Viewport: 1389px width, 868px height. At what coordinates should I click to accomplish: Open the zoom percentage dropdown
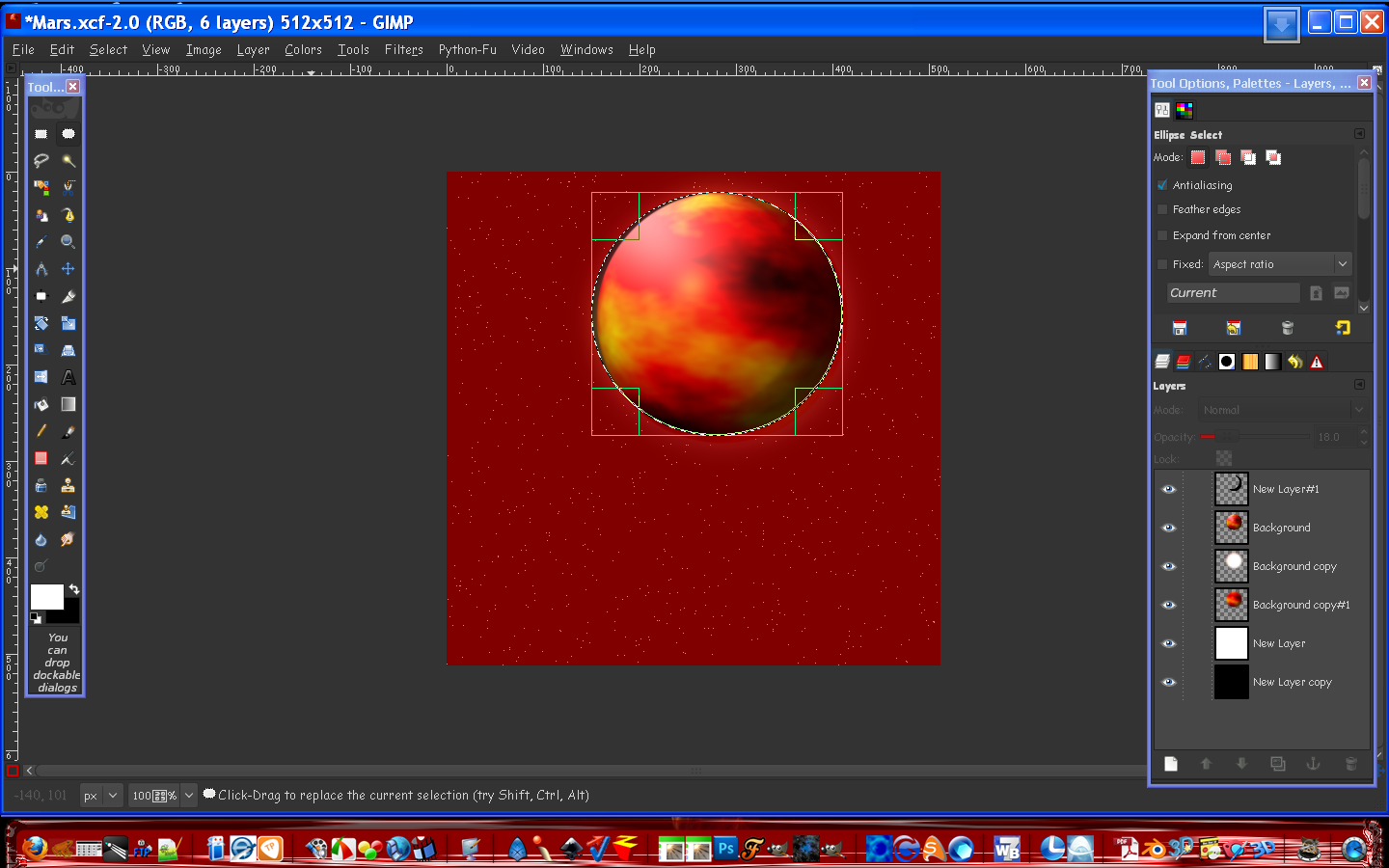[189, 796]
